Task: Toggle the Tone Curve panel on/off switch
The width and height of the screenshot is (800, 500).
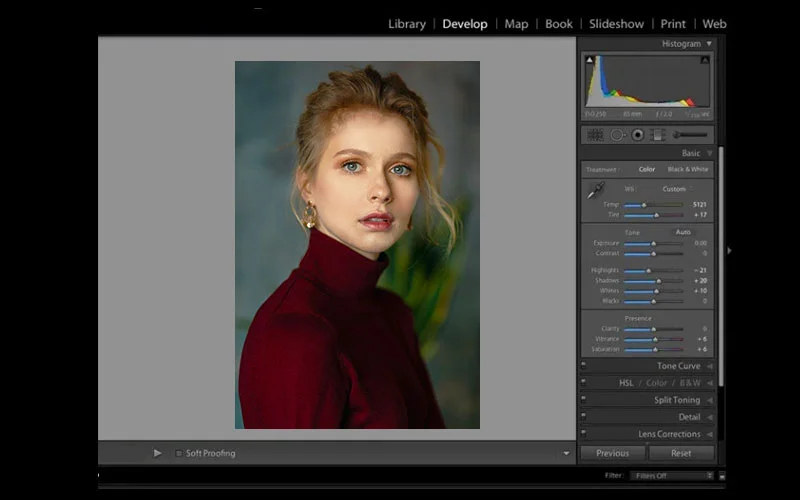Action: pyautogui.click(x=584, y=365)
